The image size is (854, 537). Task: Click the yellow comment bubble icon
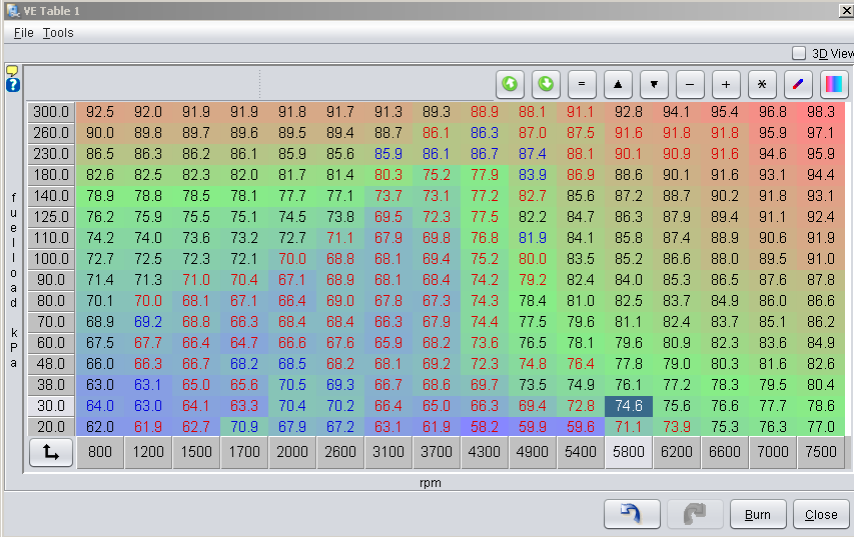[x=13, y=71]
